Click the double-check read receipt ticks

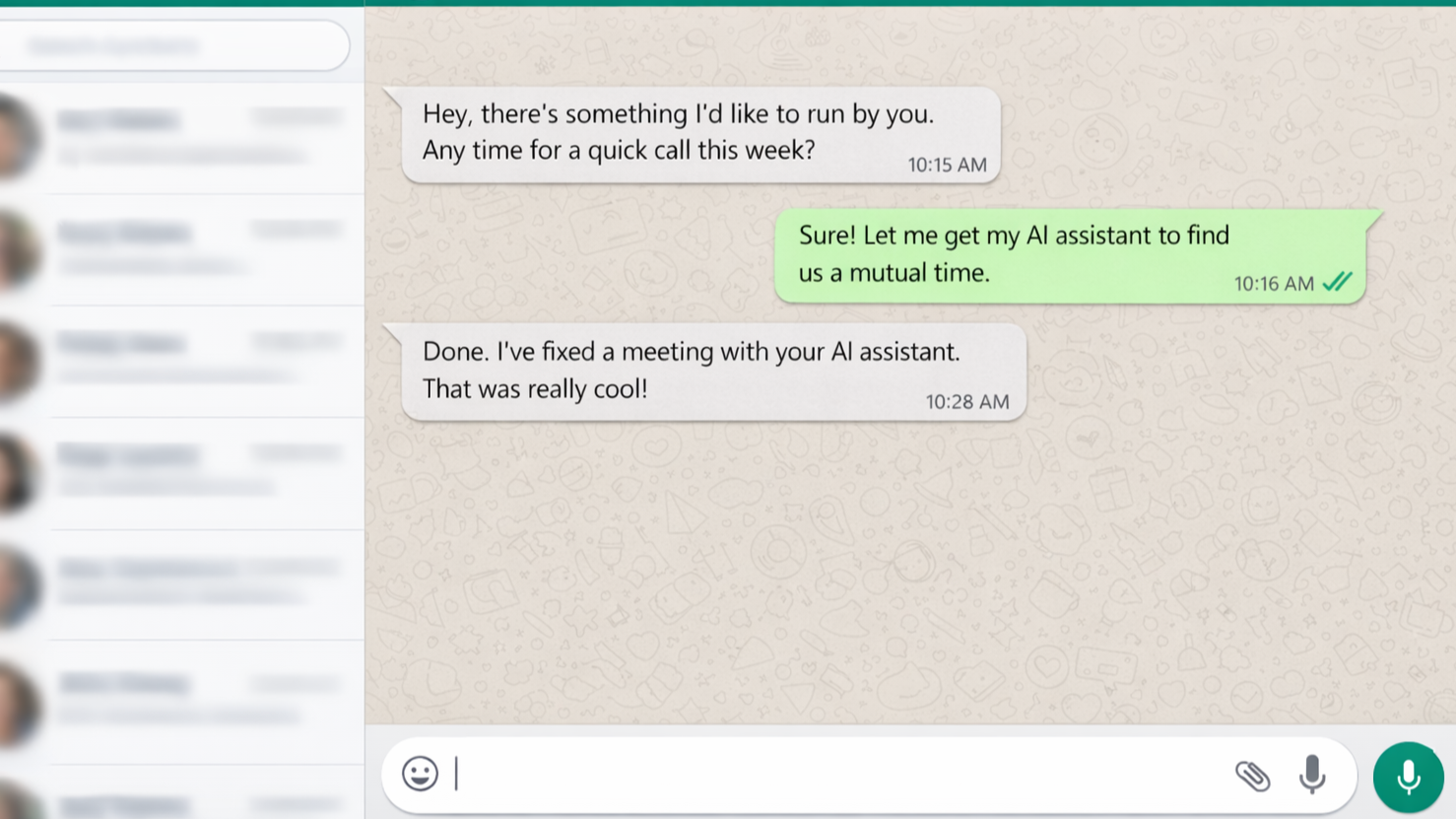coord(1338,283)
